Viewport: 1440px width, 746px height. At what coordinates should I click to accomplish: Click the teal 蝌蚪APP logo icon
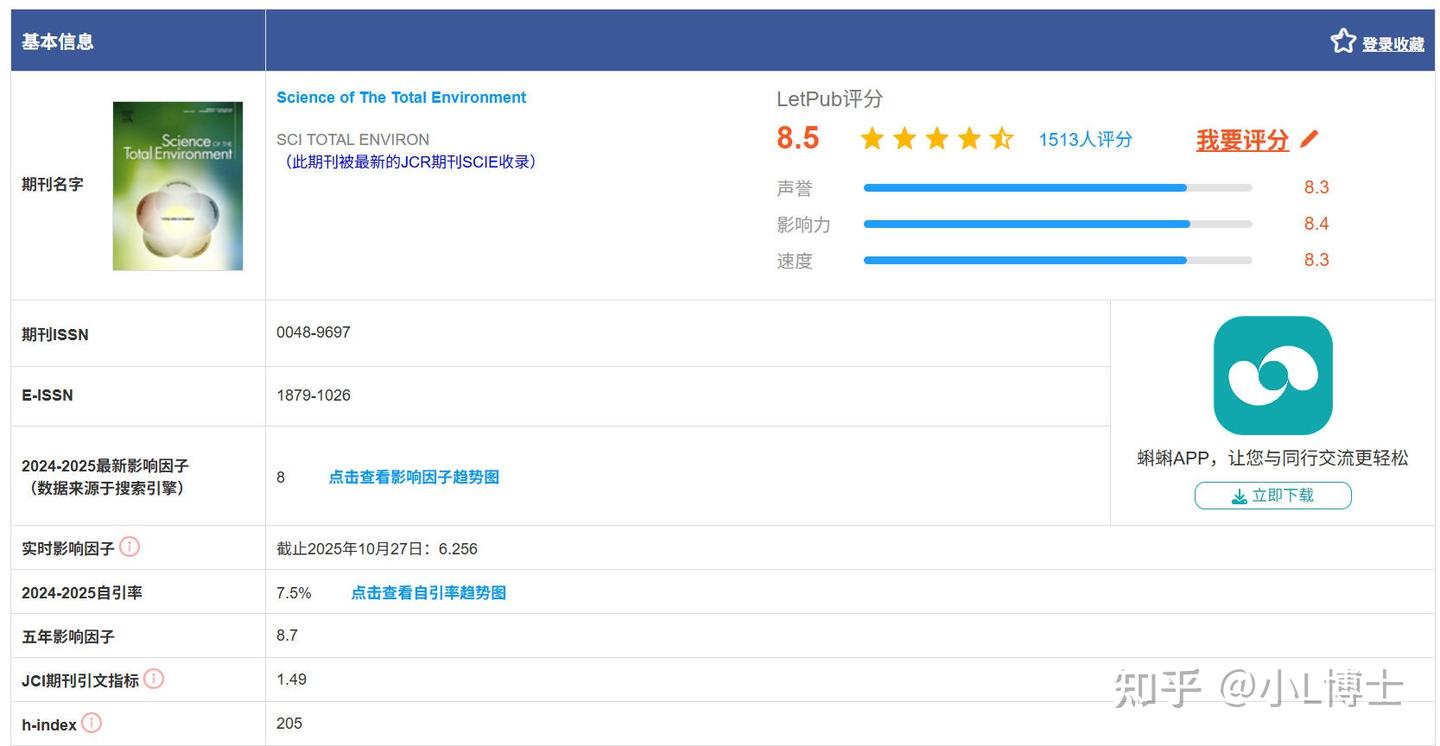point(1272,376)
